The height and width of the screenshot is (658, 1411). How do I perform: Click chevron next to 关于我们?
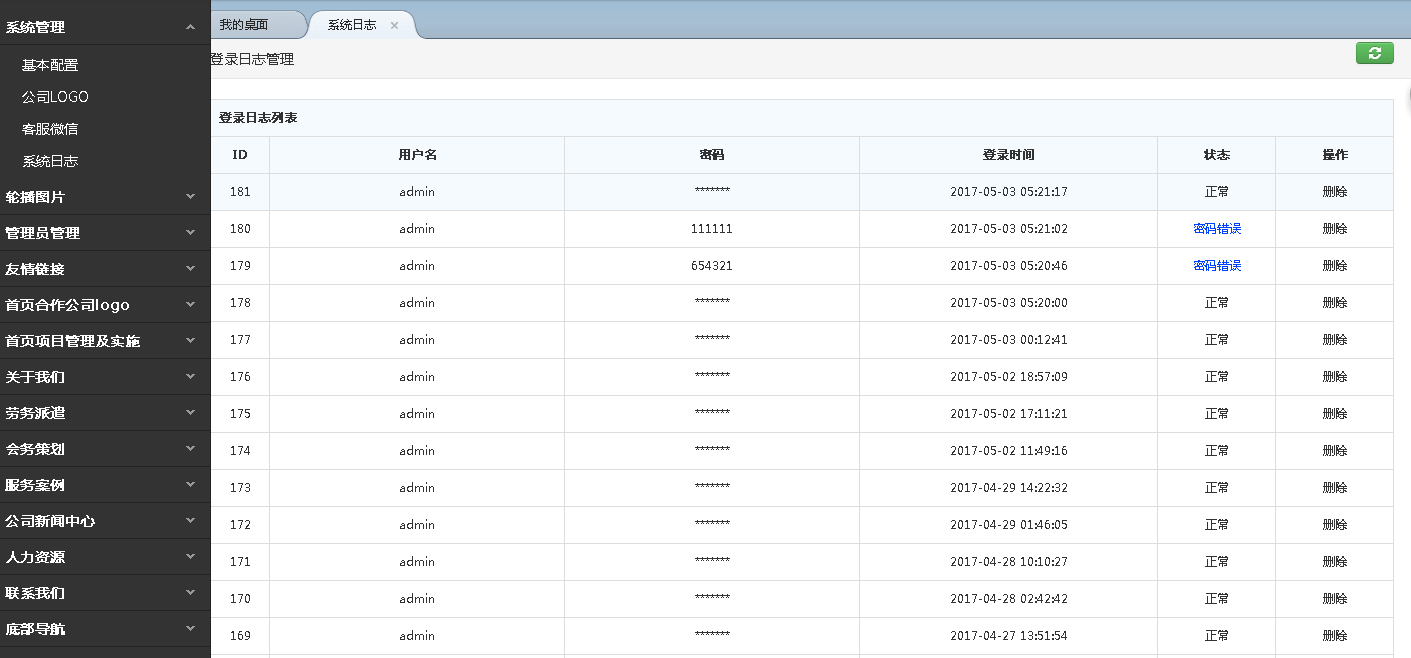pos(190,377)
